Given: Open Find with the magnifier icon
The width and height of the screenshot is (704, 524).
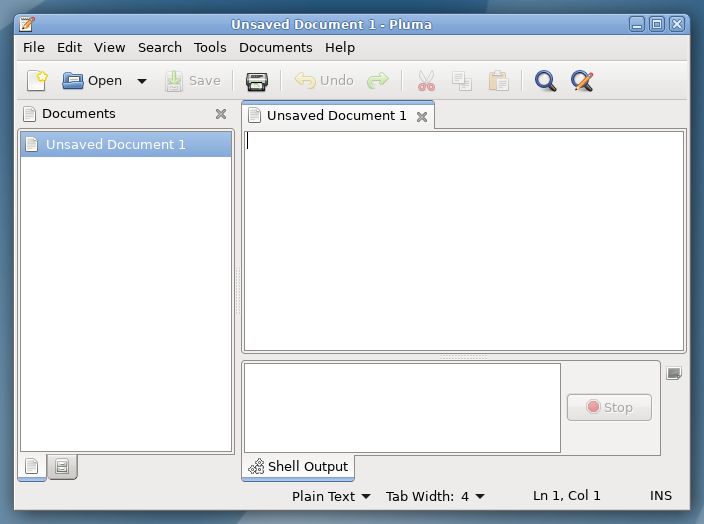Looking at the screenshot, I should 546,81.
